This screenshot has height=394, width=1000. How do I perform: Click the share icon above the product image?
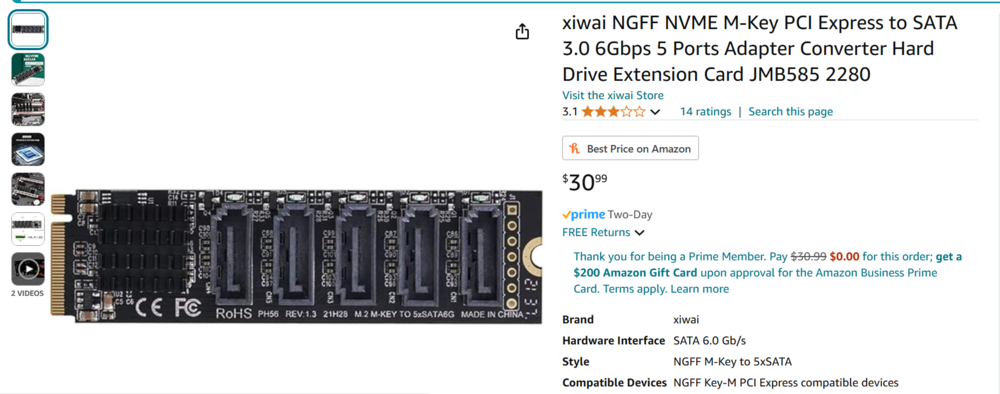click(522, 31)
